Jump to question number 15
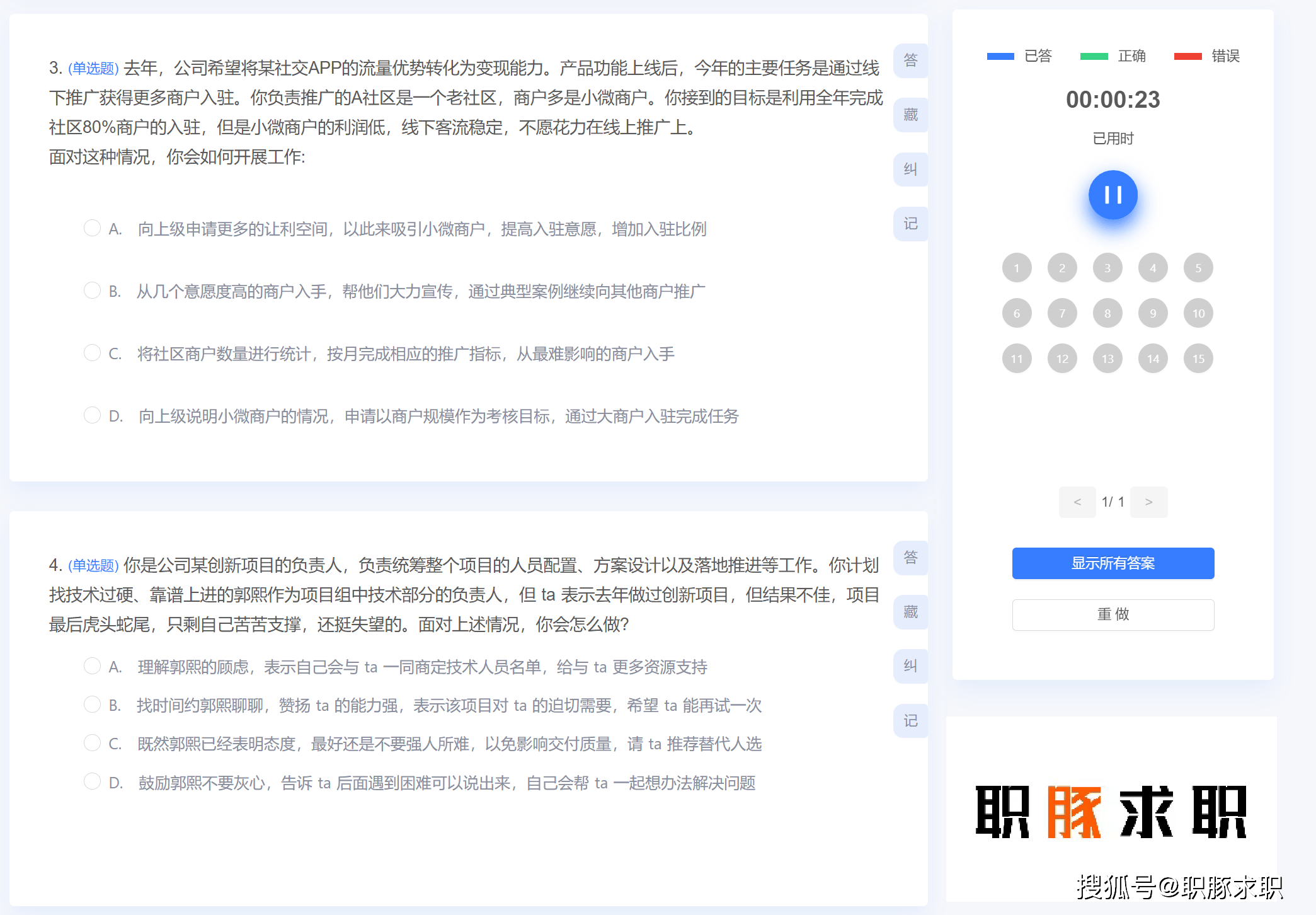 click(x=1198, y=359)
